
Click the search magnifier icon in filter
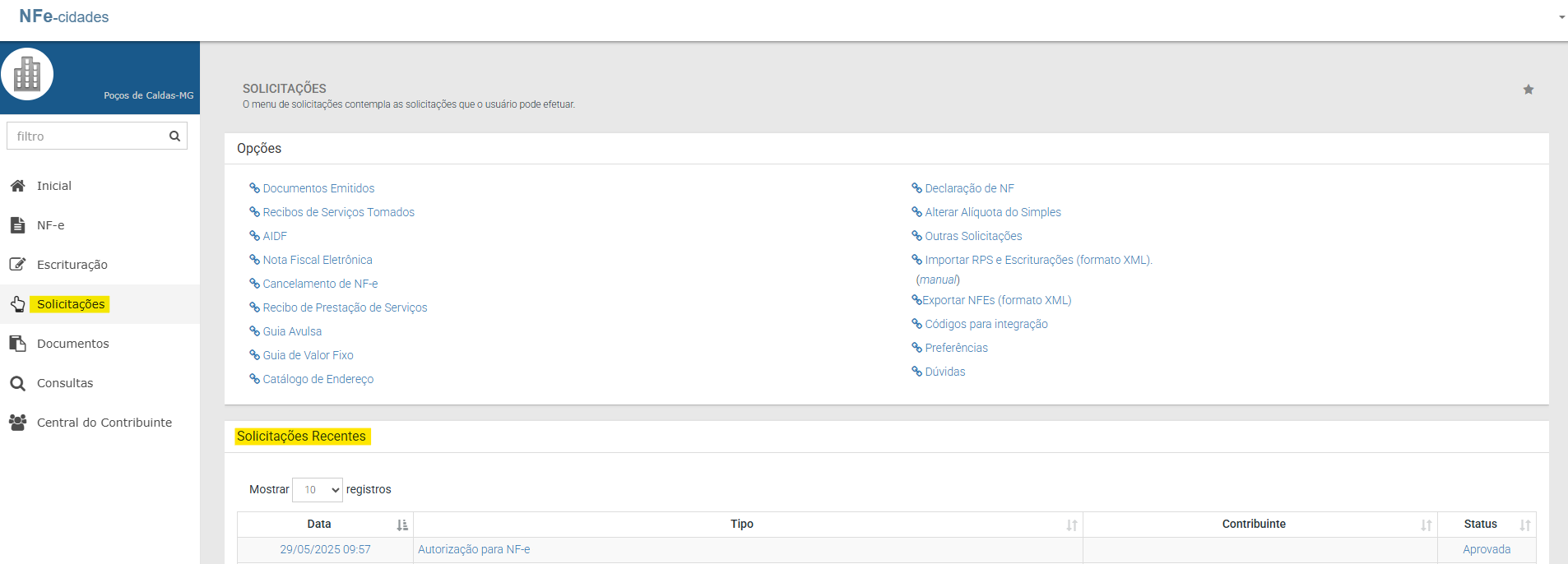(x=174, y=136)
